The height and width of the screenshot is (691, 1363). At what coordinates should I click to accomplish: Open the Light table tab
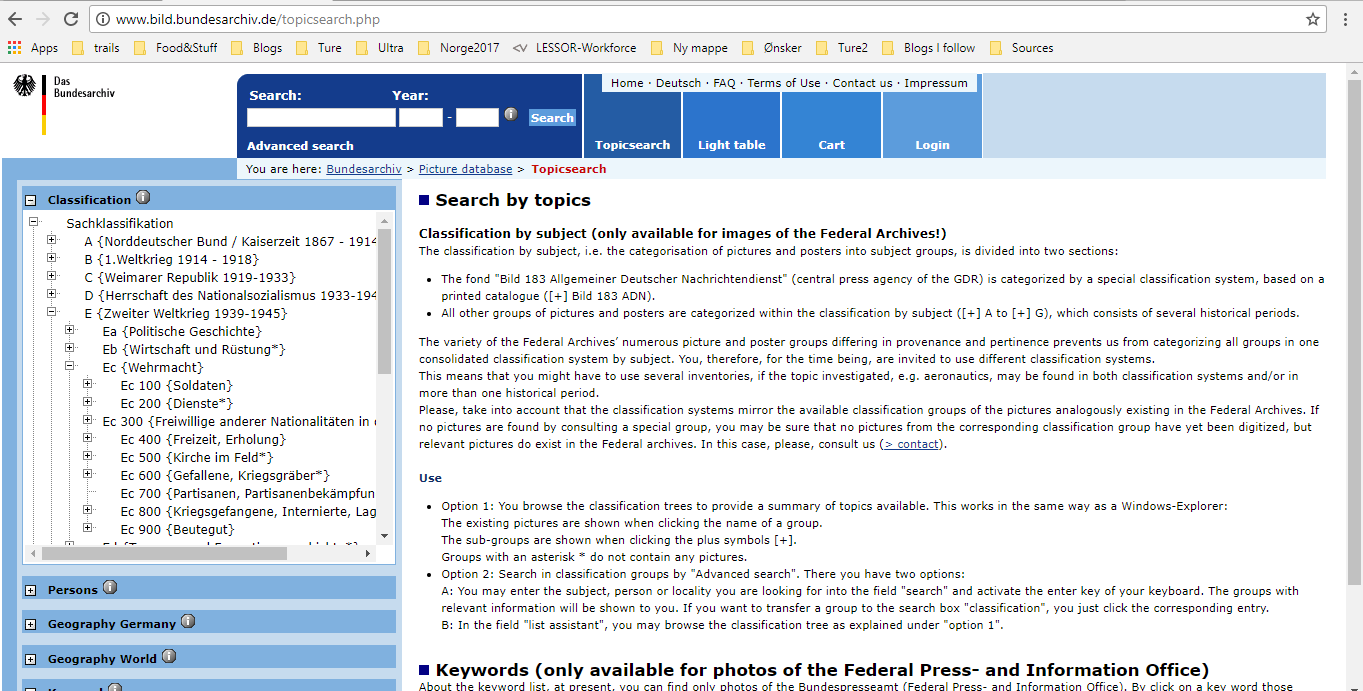[x=732, y=145]
